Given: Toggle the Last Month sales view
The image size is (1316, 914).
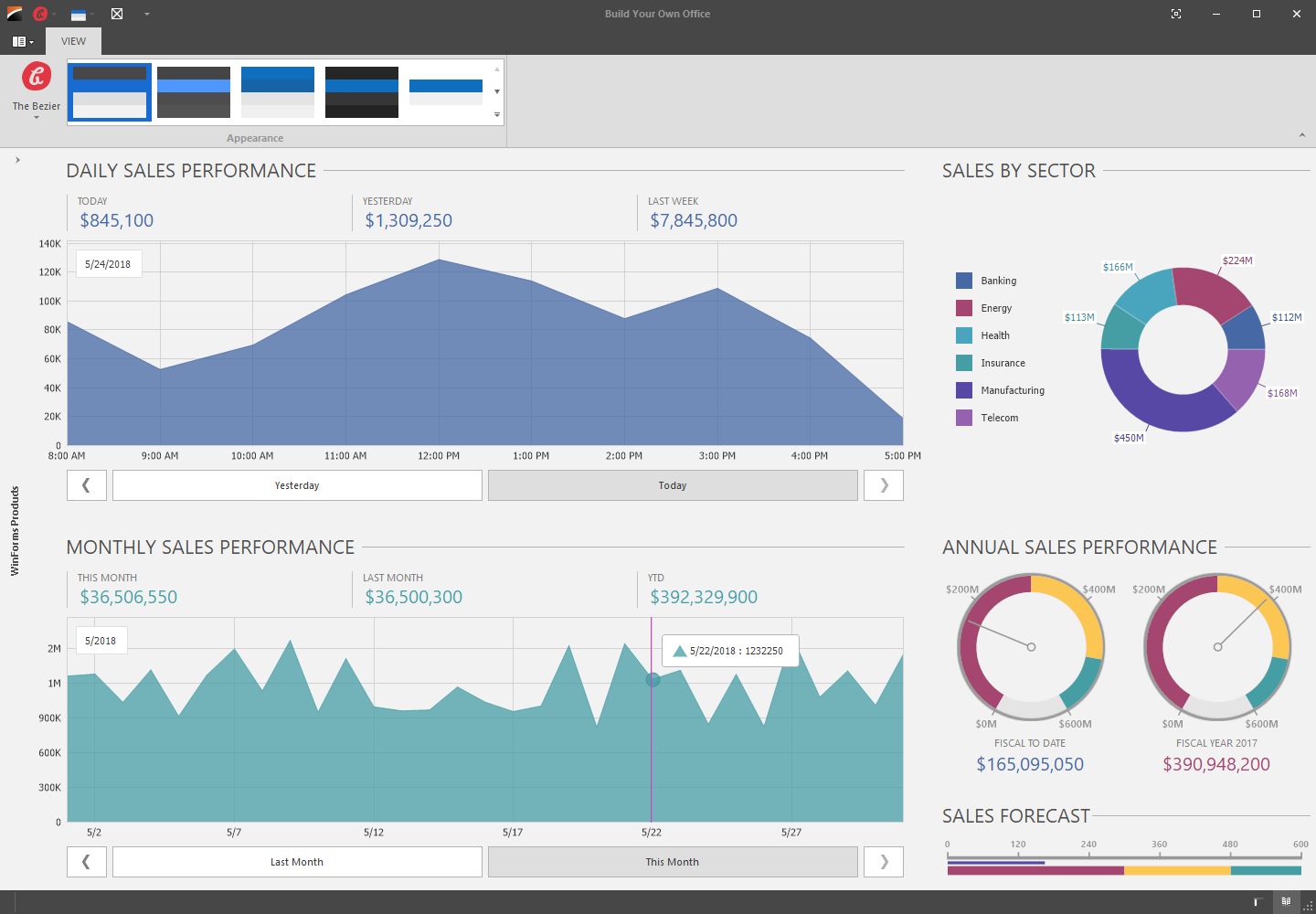Looking at the screenshot, I should (x=297, y=862).
